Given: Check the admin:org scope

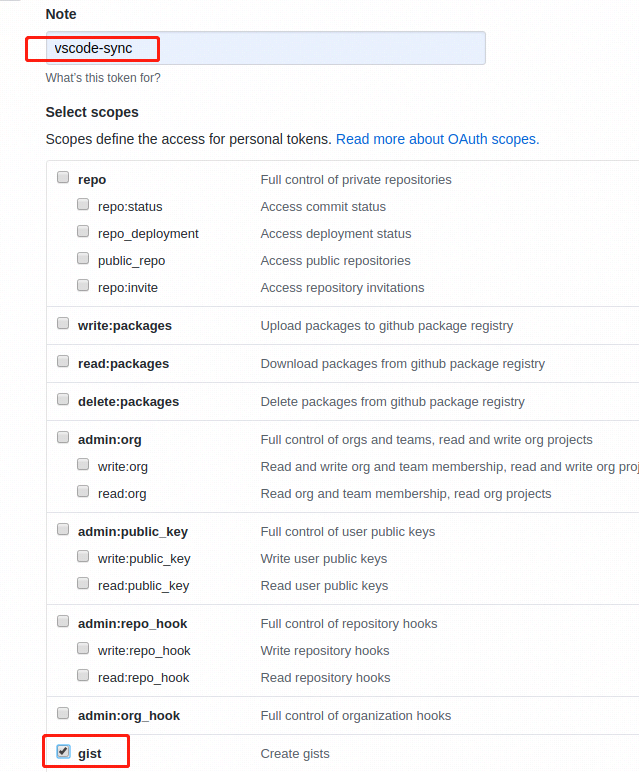Looking at the screenshot, I should click(x=63, y=438).
